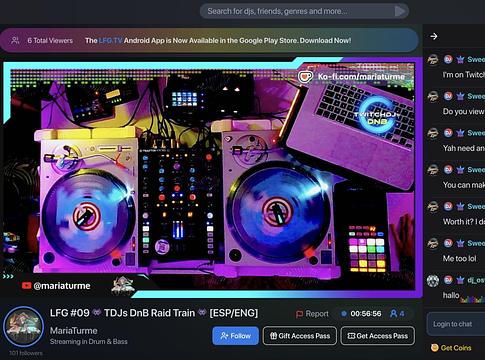Viewport: 485px width, 360px height.
Task: Open MariaTurme's profile avatar
Action: click(x=23, y=327)
